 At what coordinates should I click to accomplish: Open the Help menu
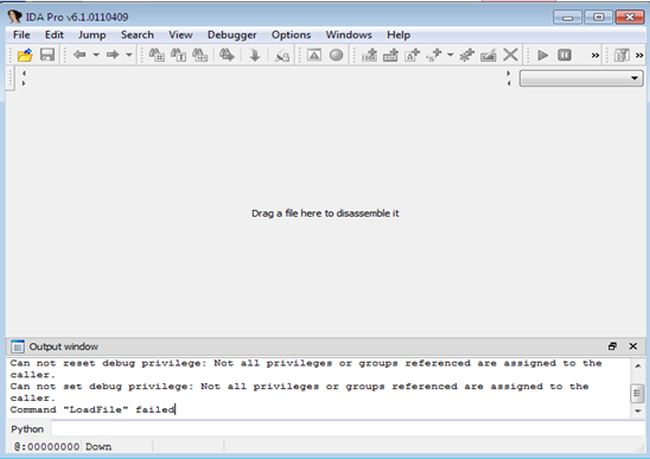pyautogui.click(x=398, y=35)
